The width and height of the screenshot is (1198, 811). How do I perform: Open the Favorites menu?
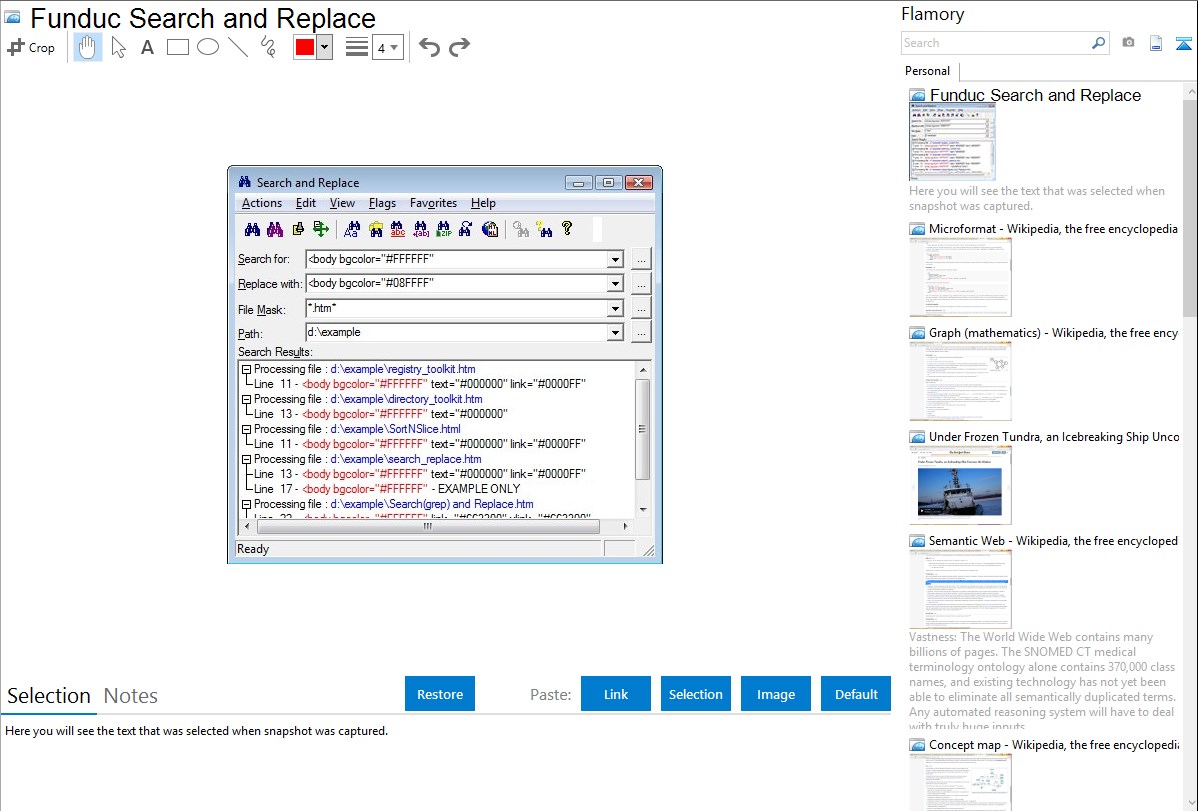(x=433, y=203)
